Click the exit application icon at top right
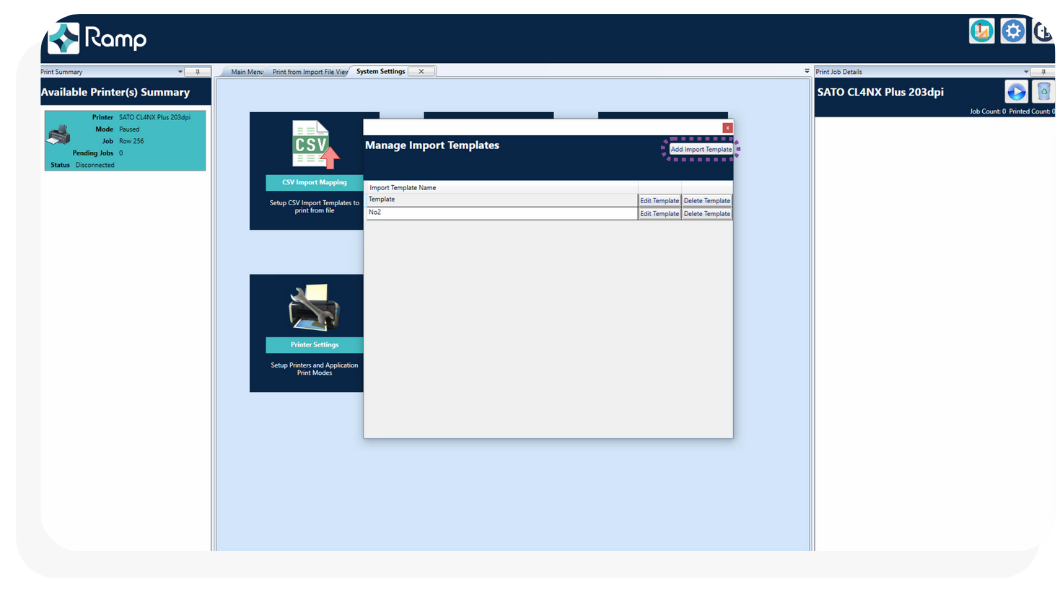Viewport: 1060px width, 594px height. [x=1044, y=31]
